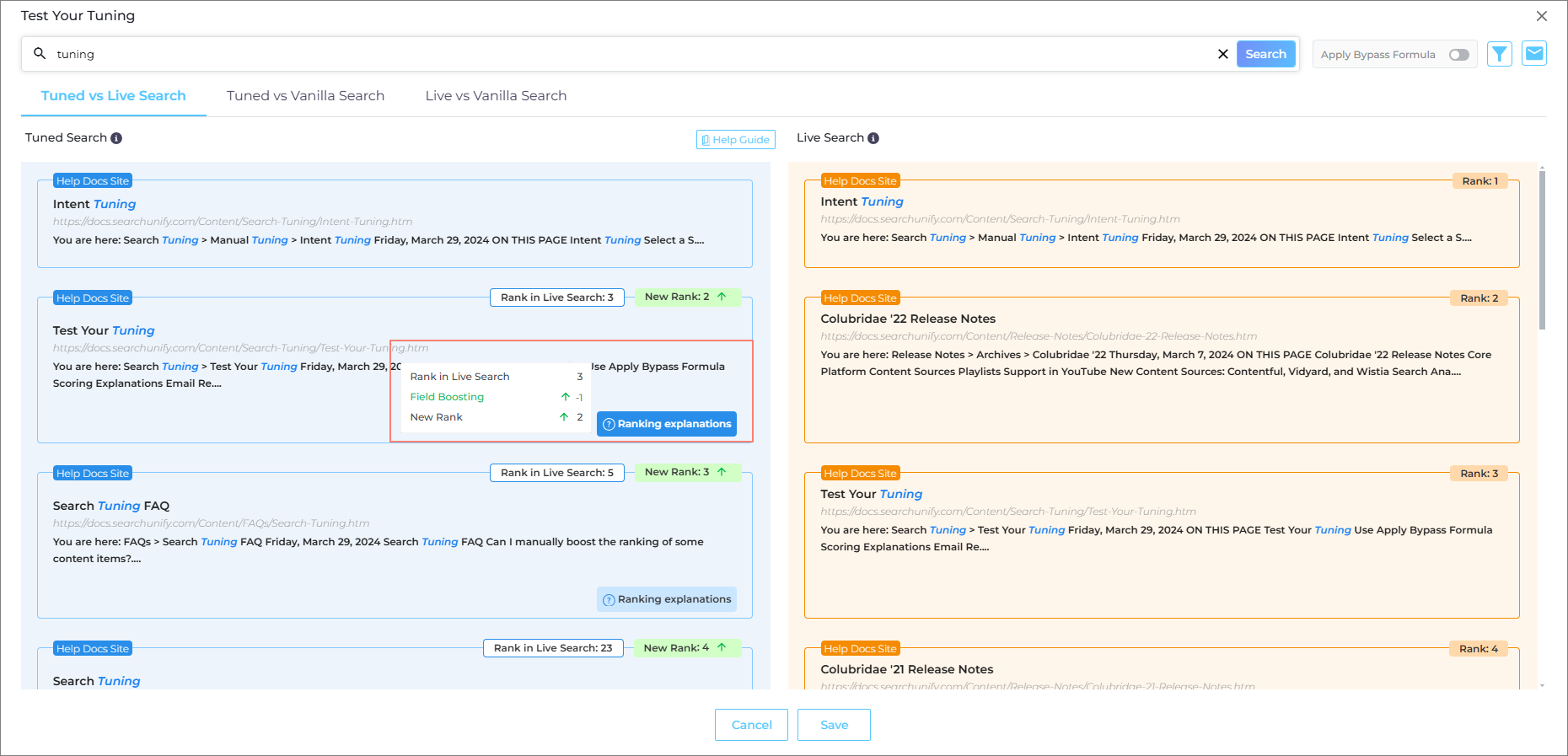The height and width of the screenshot is (756, 1568).
Task: Open the Live vs Vanilla Search tab
Action: (x=496, y=96)
